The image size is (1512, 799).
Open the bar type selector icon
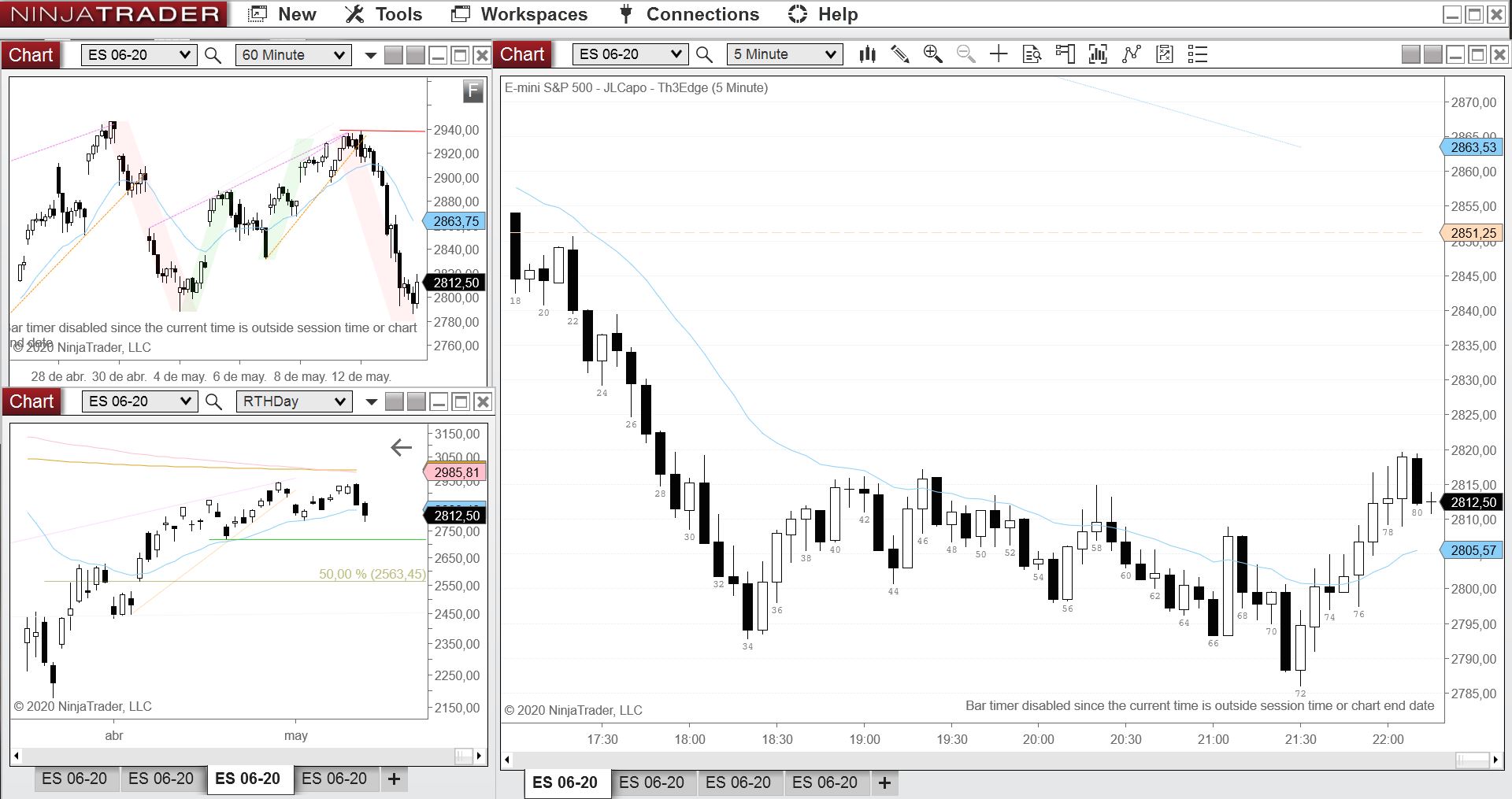tap(867, 54)
